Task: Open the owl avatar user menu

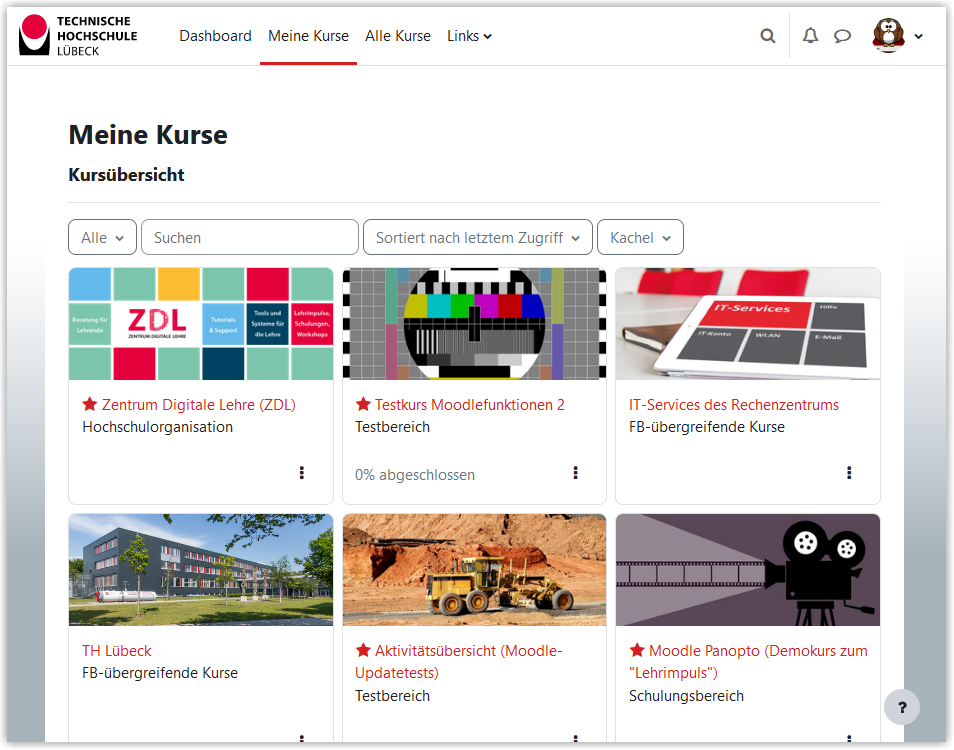Action: click(888, 35)
